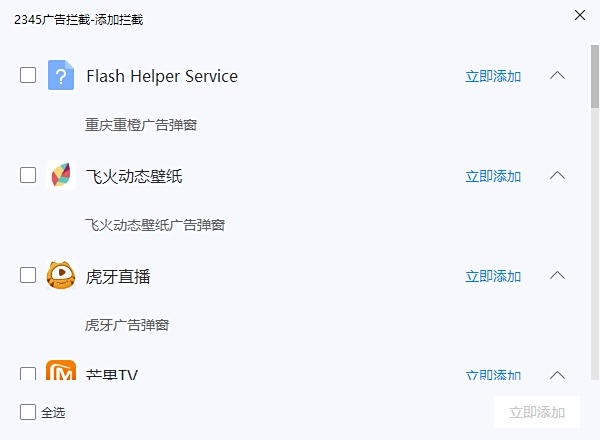Click the 虎牙直播 app icon

tap(61, 275)
